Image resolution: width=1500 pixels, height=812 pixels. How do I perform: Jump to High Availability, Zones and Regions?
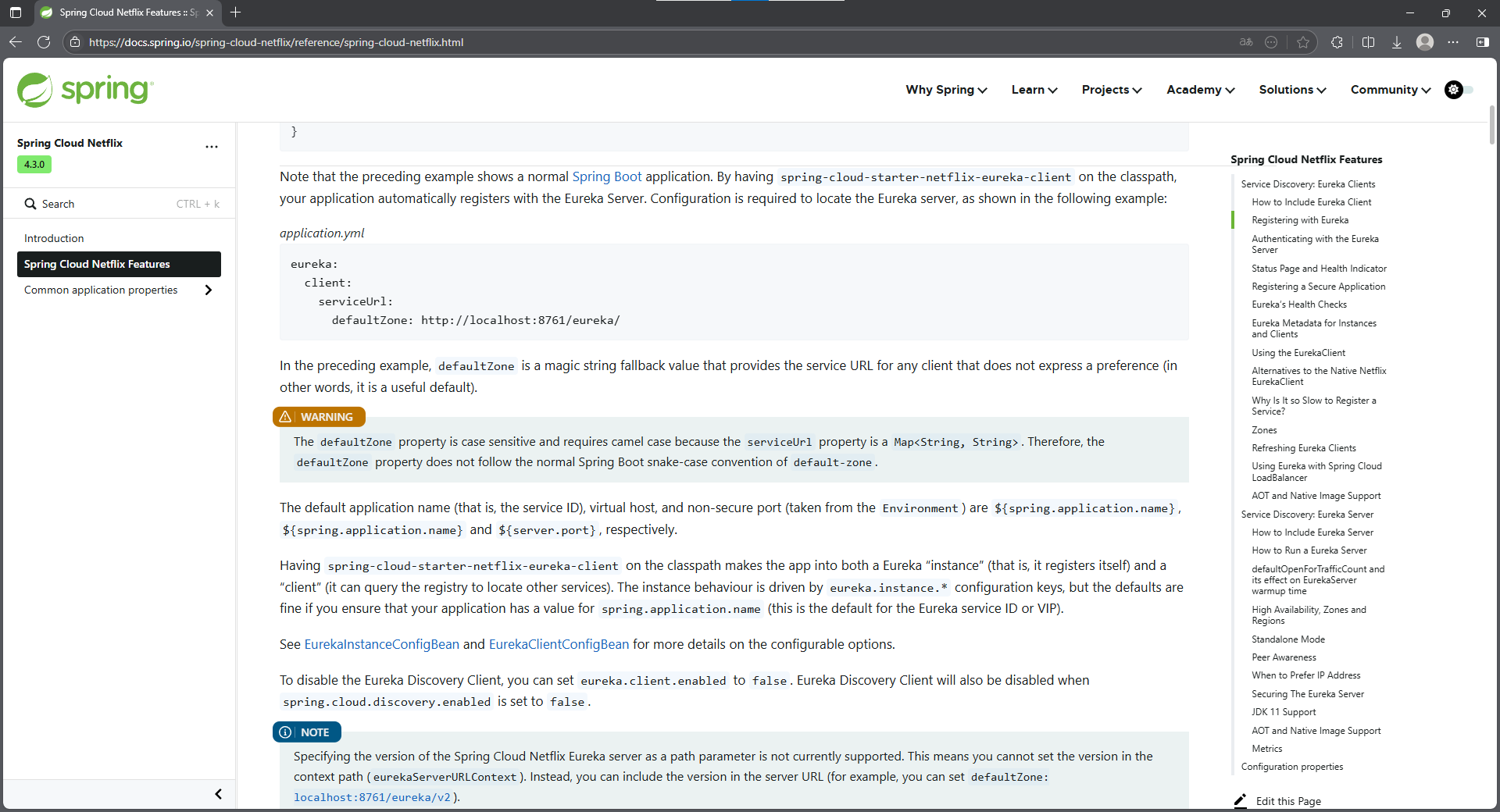coord(1309,615)
